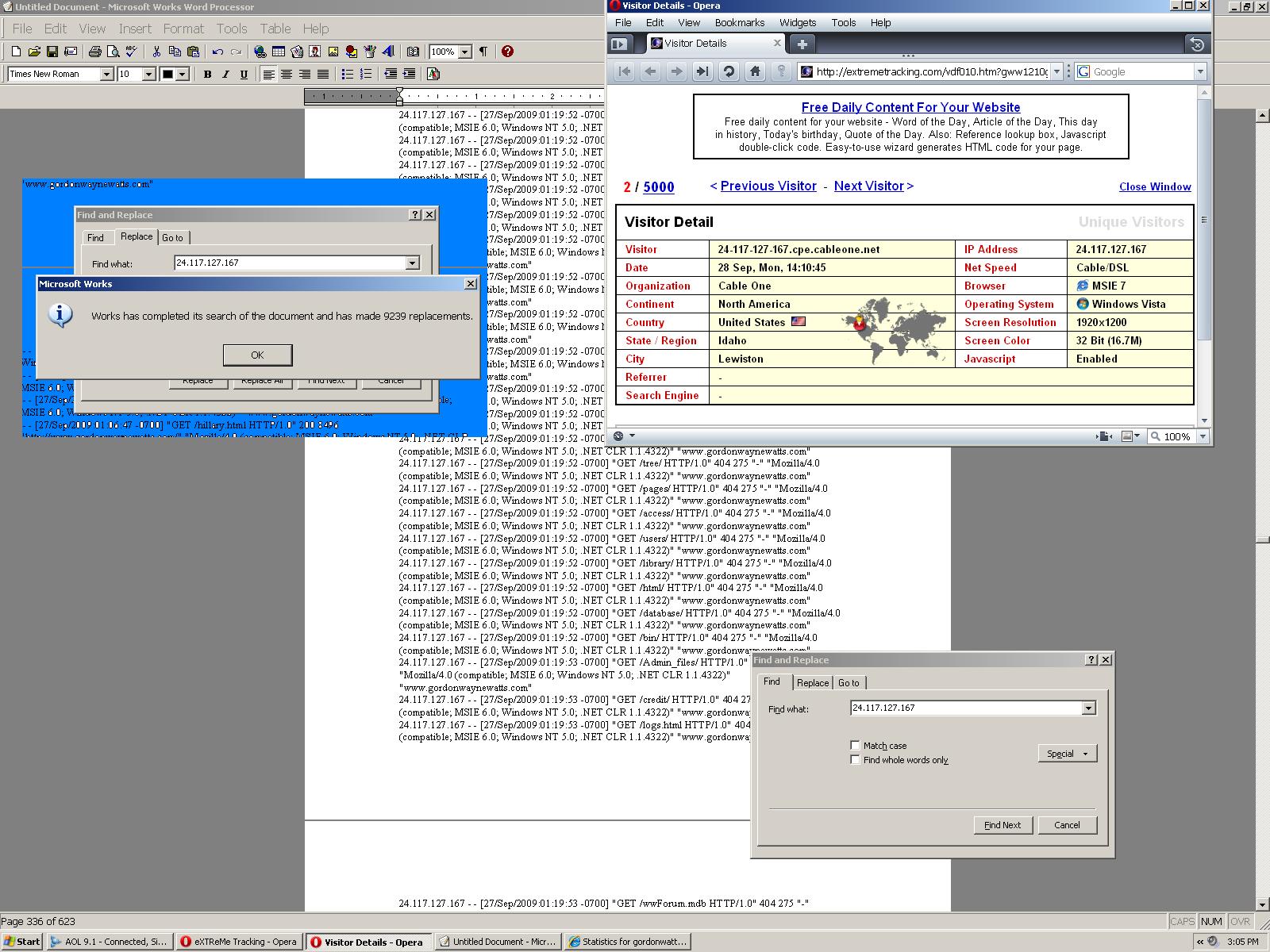The height and width of the screenshot is (952, 1270).
Task: Click in the Opera Google search field
Action: [x=1141, y=71]
